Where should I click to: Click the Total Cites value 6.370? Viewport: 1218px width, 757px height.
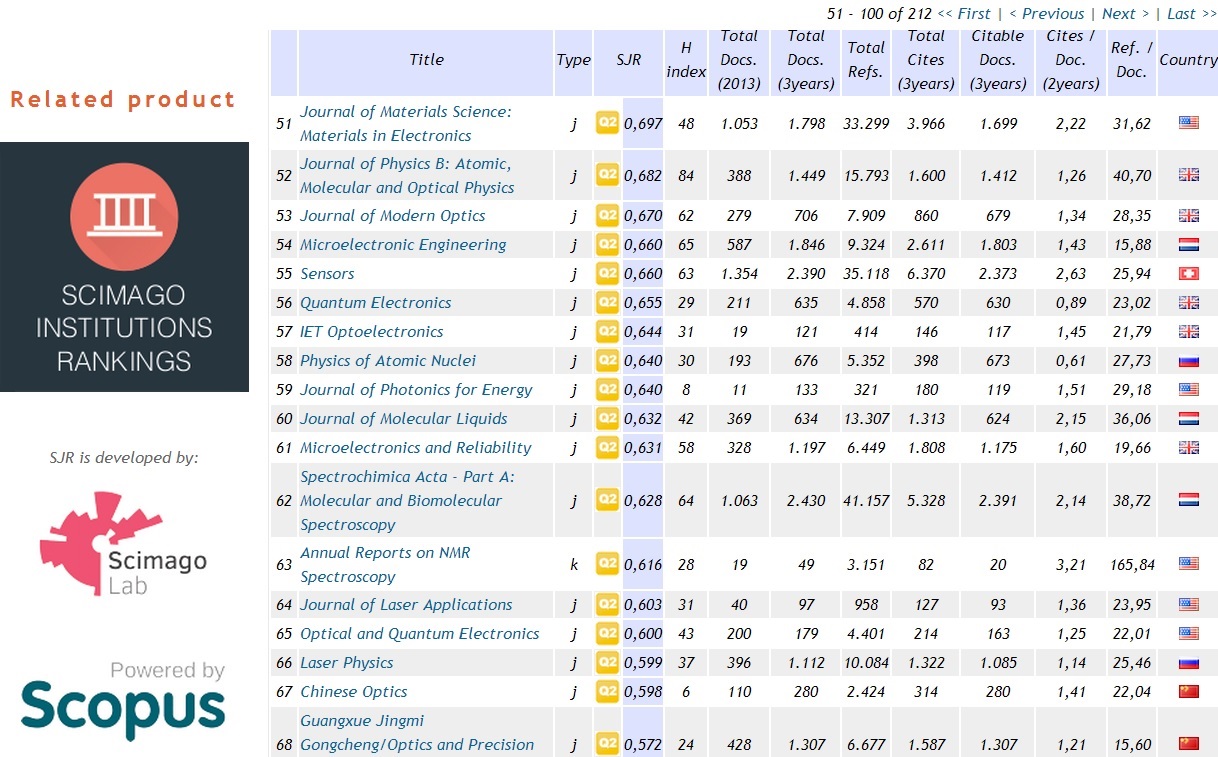click(926, 273)
